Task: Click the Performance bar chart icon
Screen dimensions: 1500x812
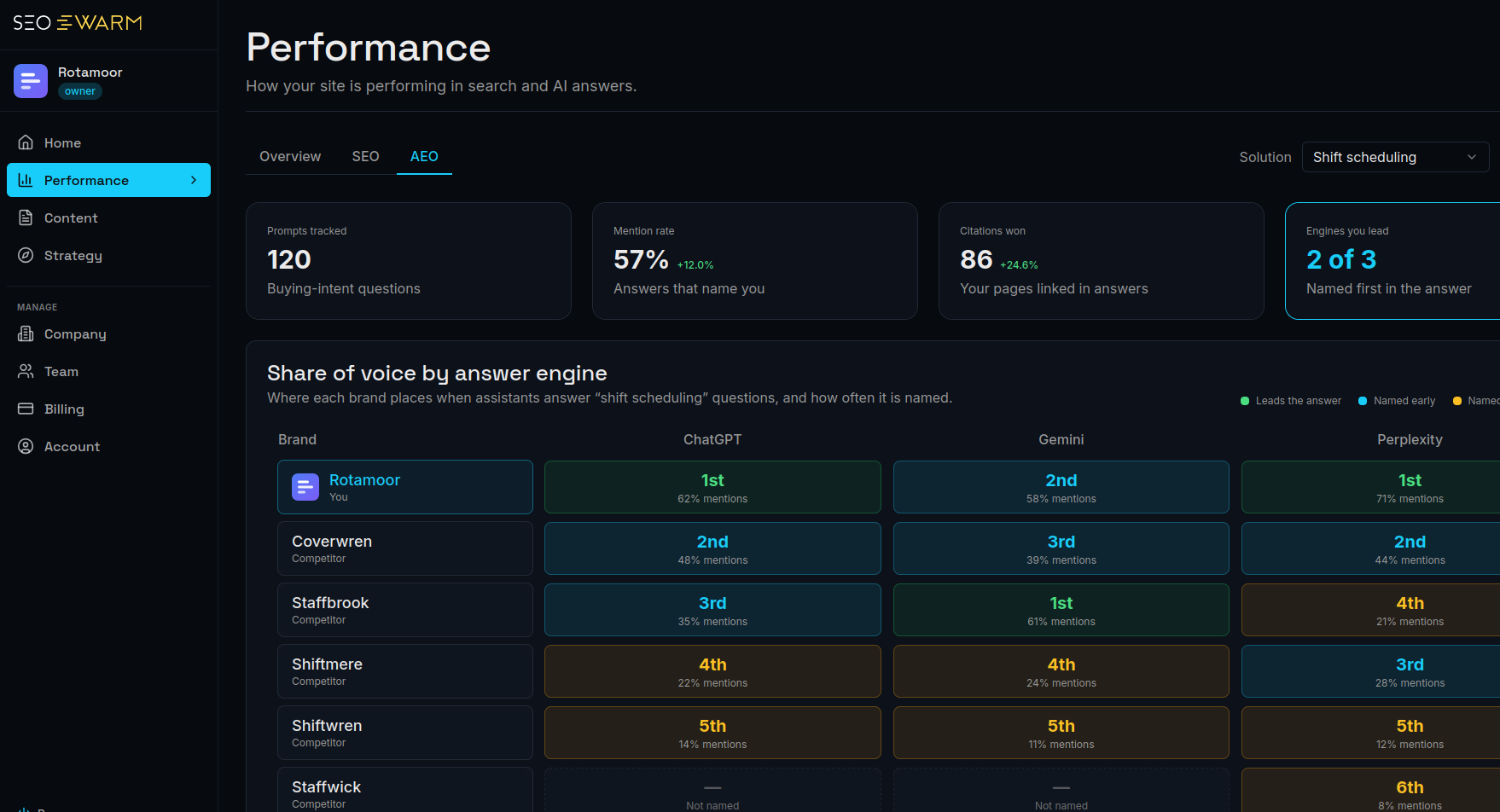Action: (26, 180)
